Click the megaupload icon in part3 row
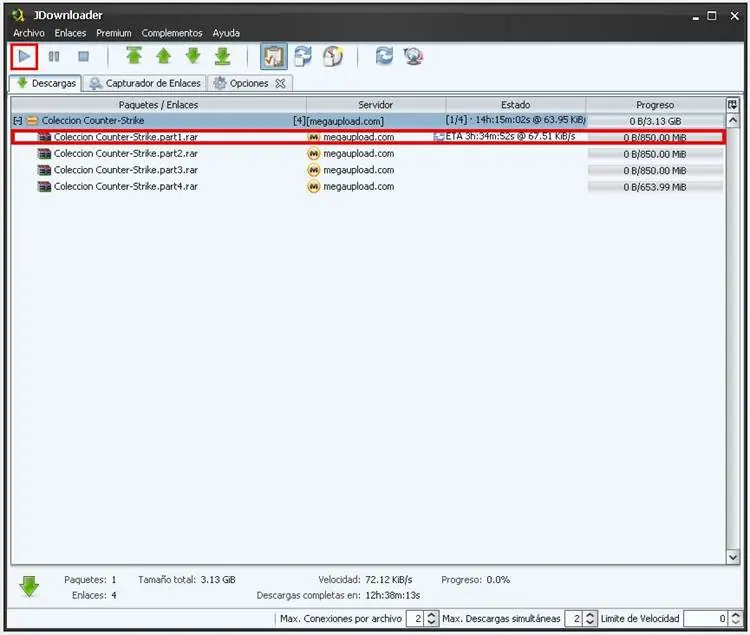Image resolution: width=750 pixels, height=635 pixels. coord(313,170)
